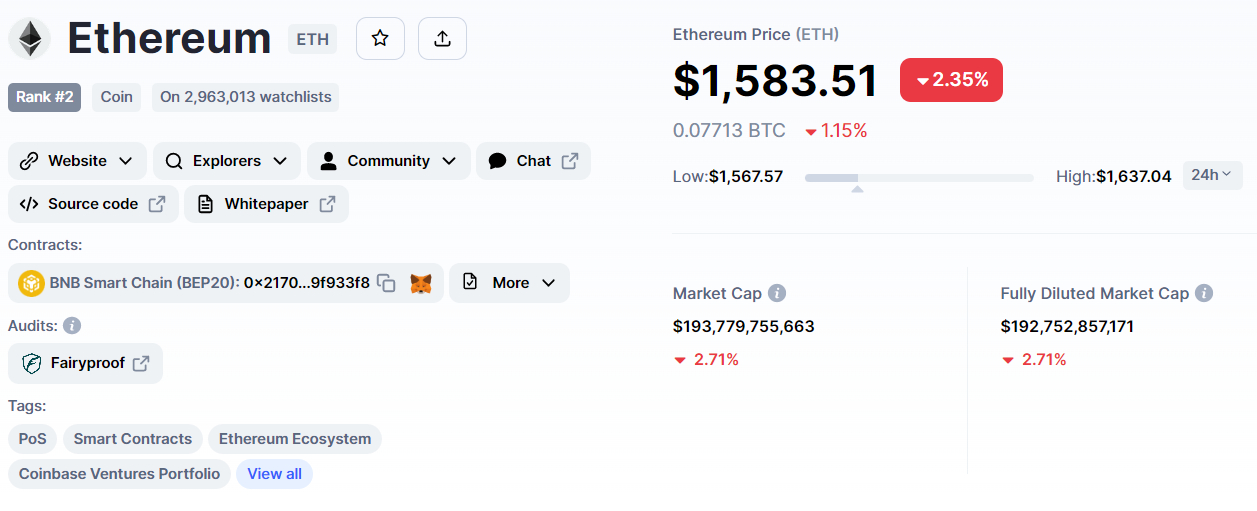Add the token to MetaMask via the fox icon
The image size is (1257, 511).
tap(422, 283)
